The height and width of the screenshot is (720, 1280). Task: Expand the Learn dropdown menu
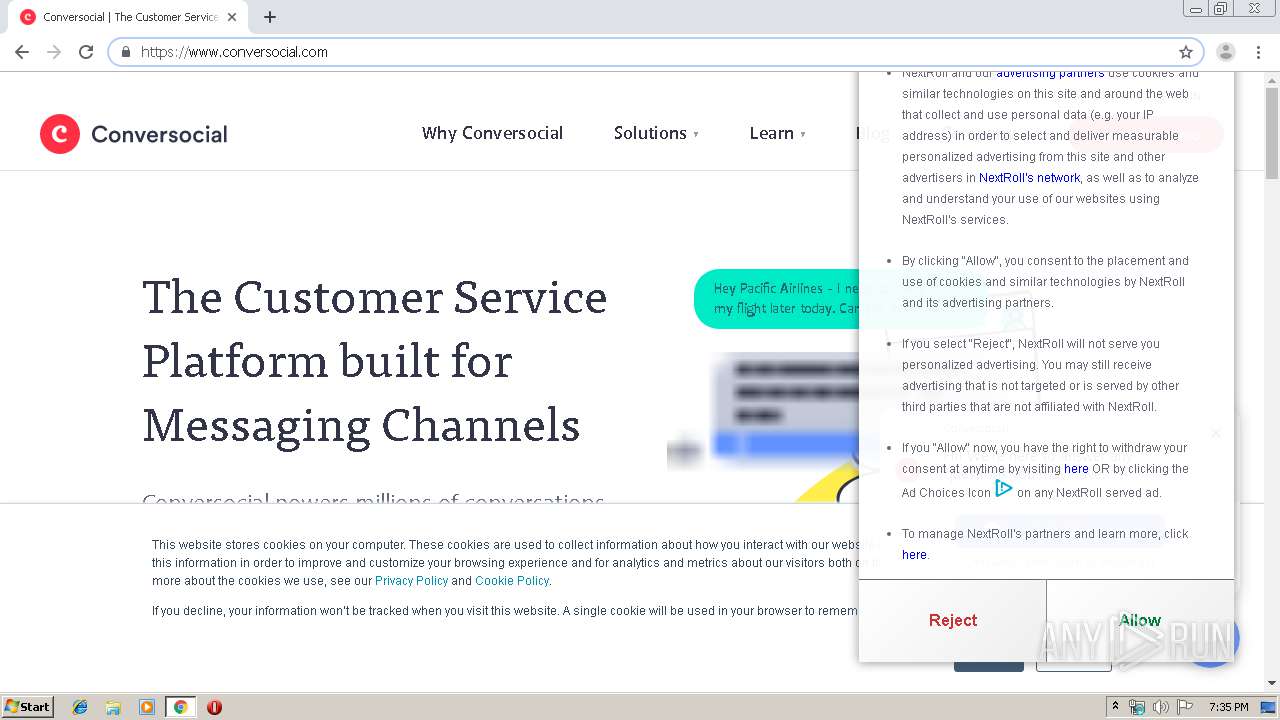point(777,133)
